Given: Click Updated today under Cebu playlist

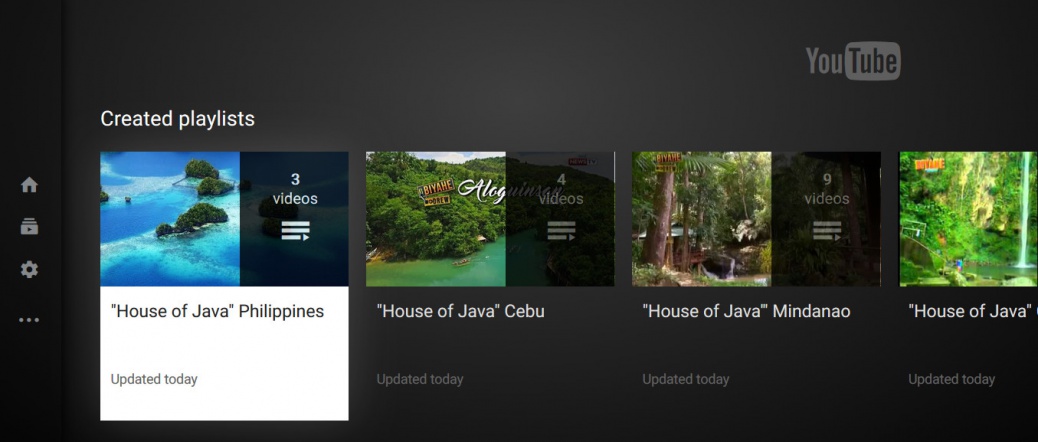Looking at the screenshot, I should click(420, 379).
